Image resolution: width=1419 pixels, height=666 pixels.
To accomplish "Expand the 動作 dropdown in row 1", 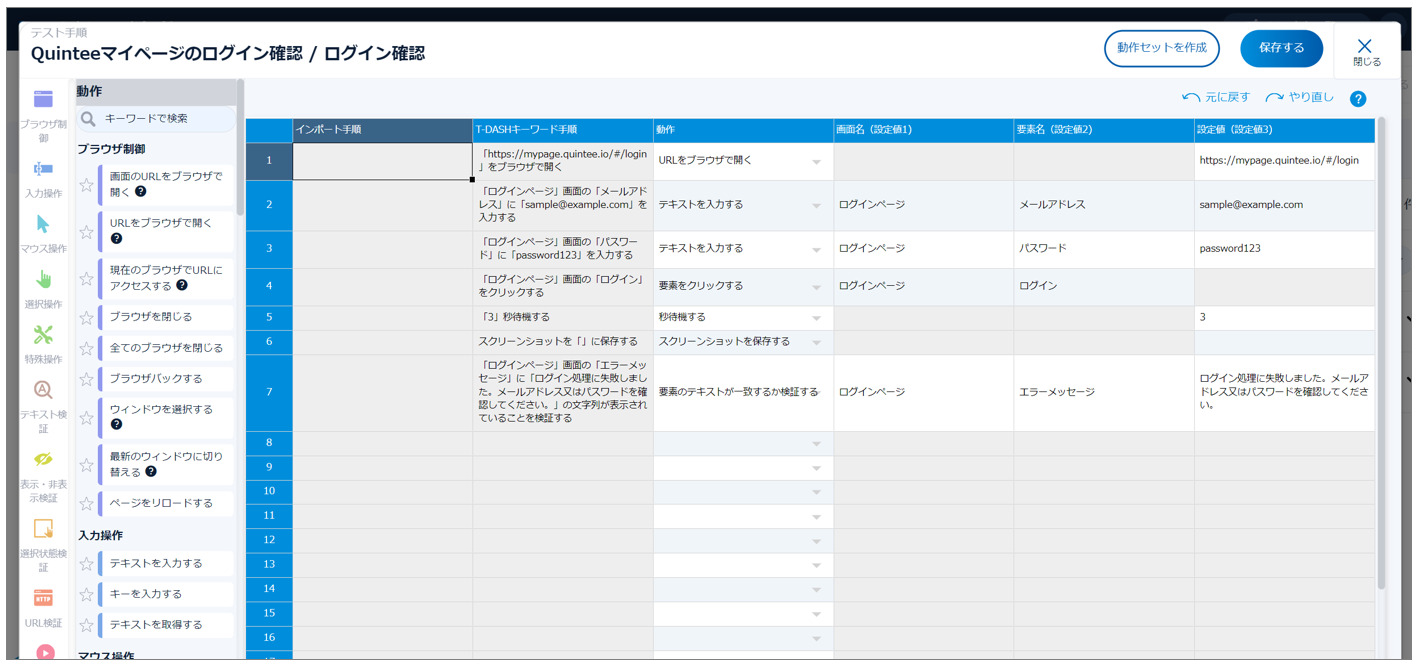I will click(x=816, y=162).
